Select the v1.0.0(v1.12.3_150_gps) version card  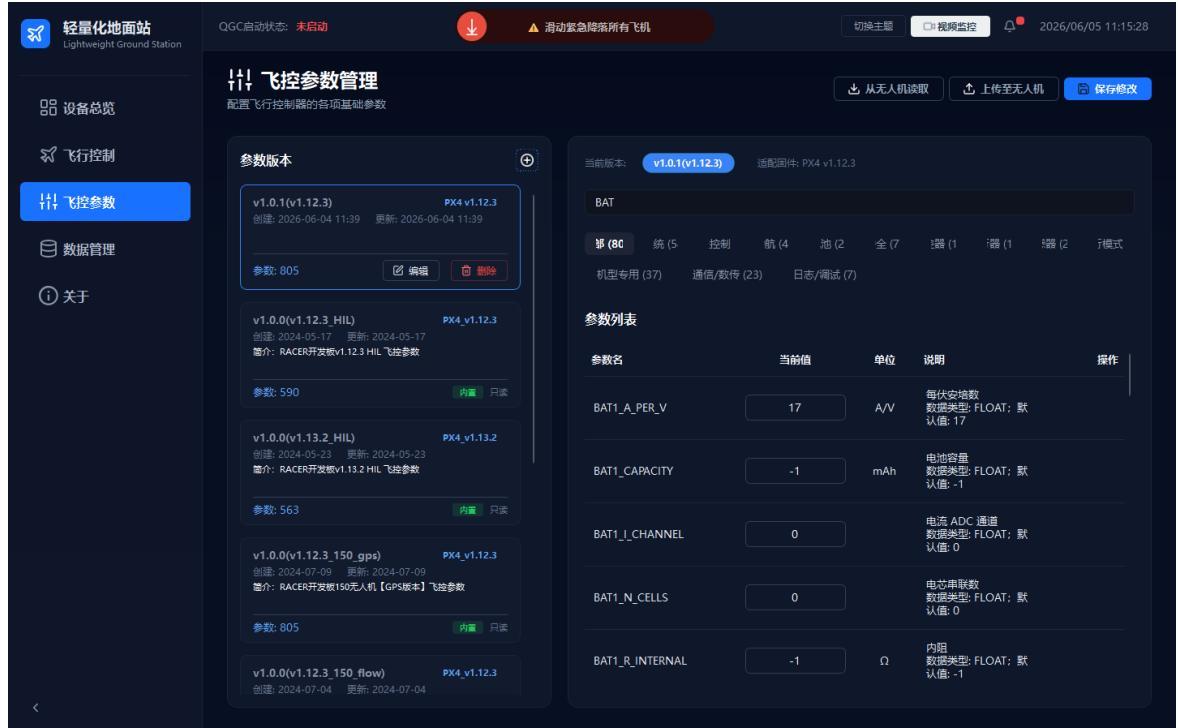[380, 591]
